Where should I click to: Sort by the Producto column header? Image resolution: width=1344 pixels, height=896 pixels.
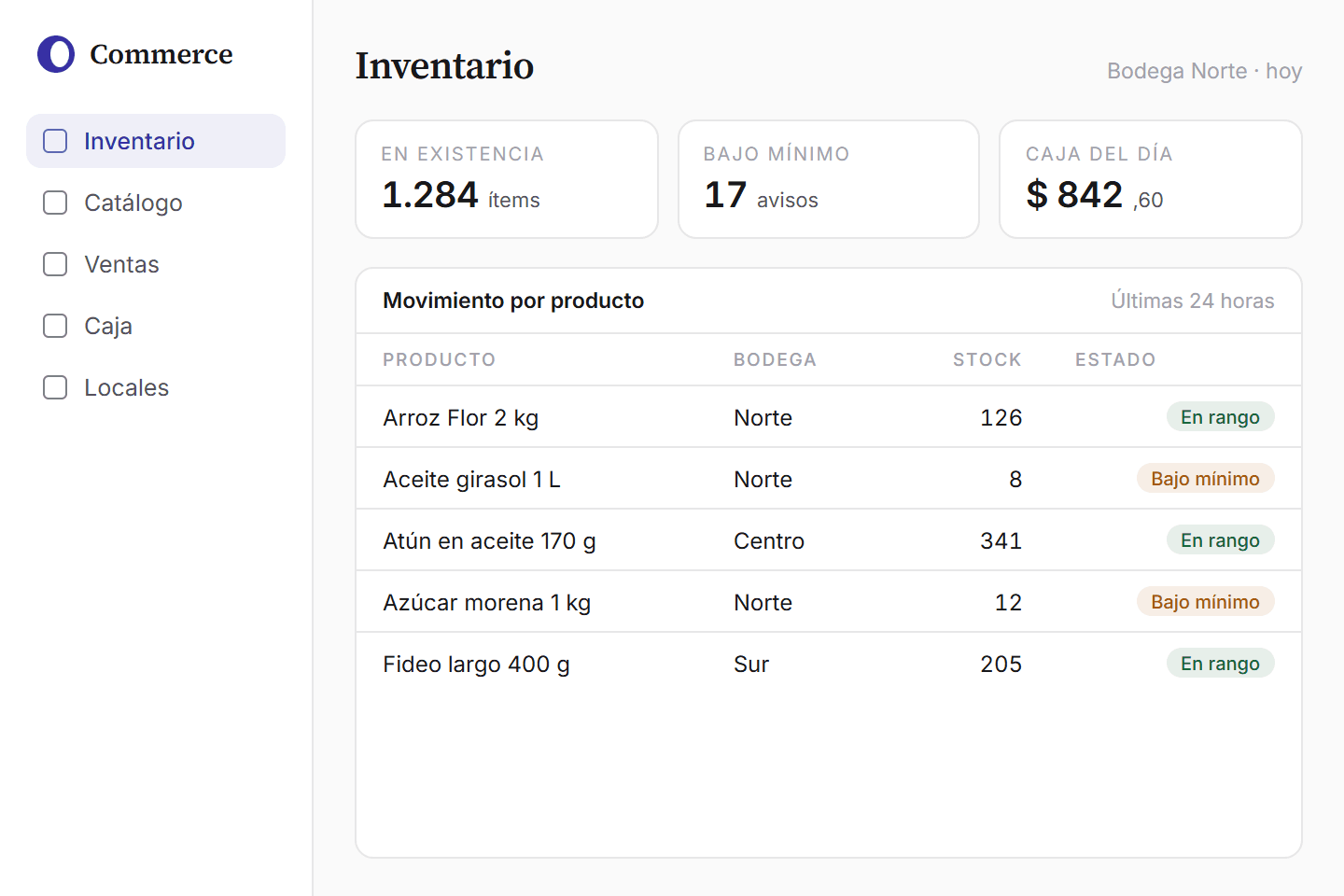(x=439, y=359)
